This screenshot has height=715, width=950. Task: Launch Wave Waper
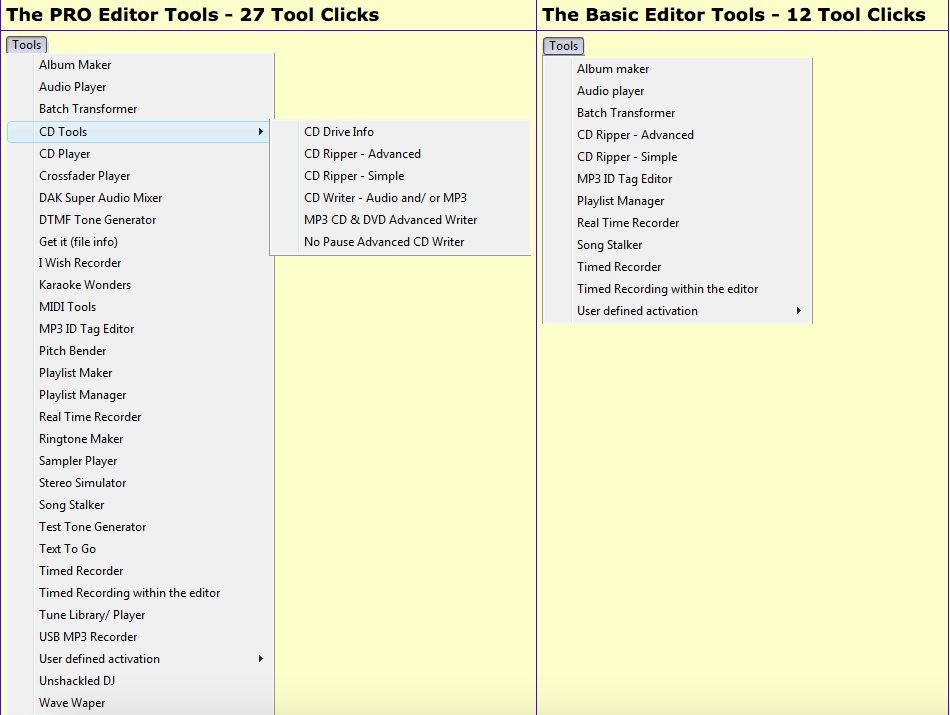(x=72, y=703)
